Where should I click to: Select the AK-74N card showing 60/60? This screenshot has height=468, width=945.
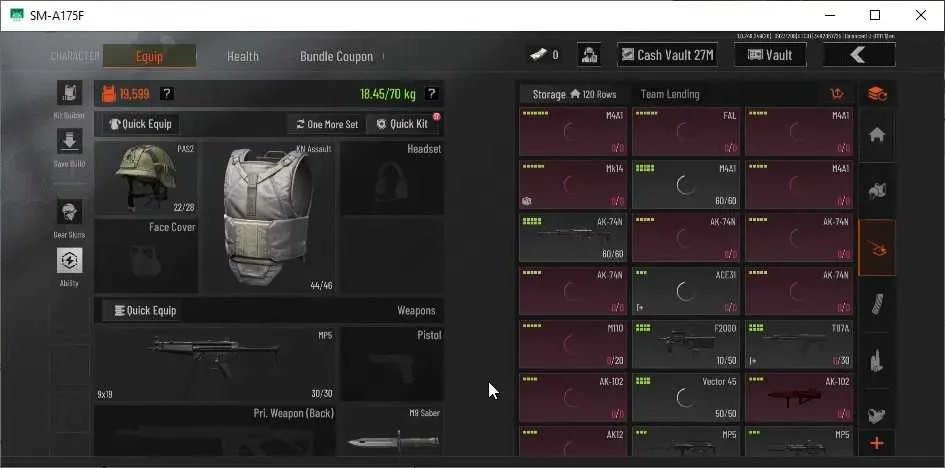(x=573, y=237)
